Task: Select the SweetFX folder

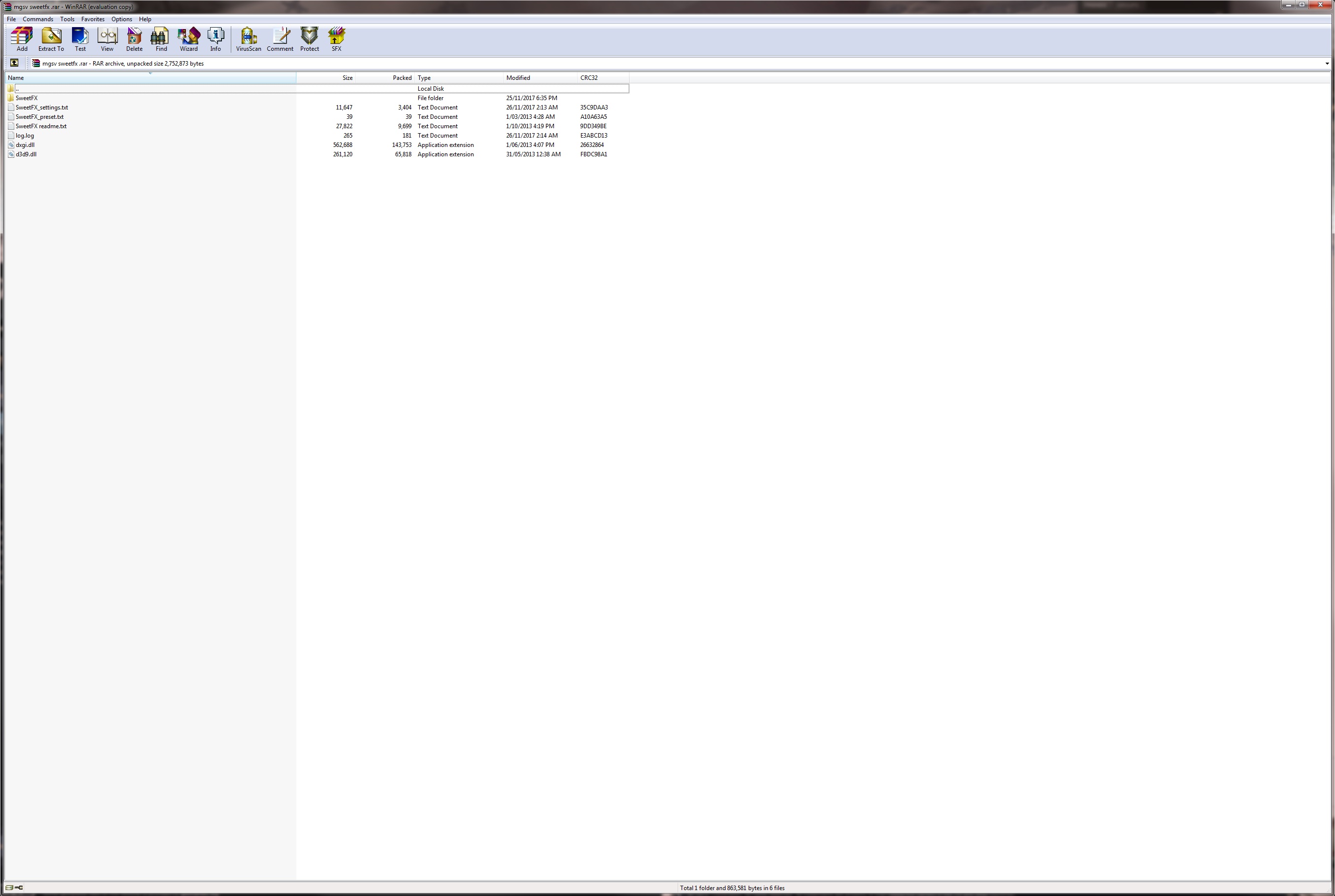Action: pos(26,98)
